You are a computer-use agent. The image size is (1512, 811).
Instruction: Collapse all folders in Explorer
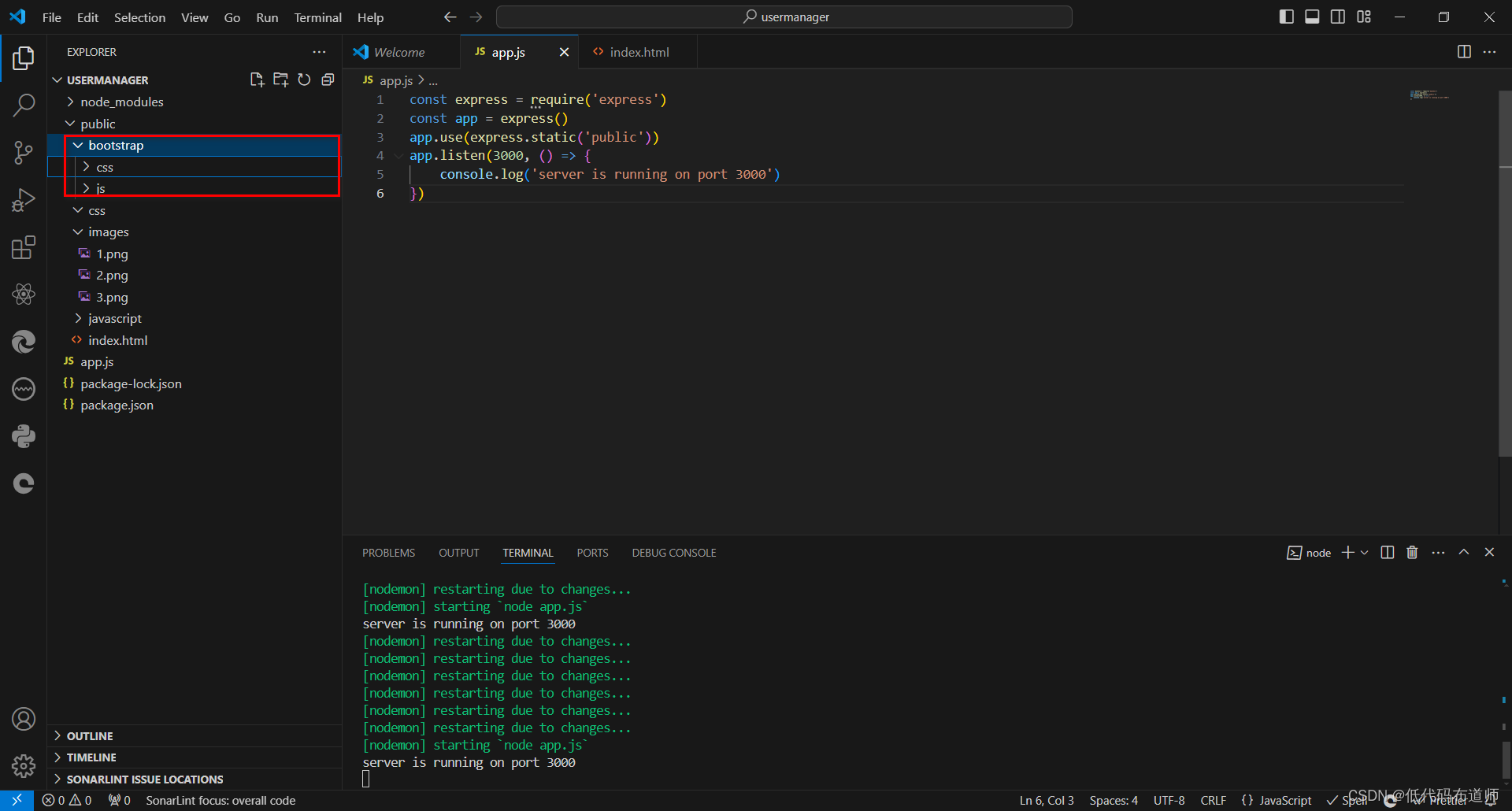pos(328,80)
